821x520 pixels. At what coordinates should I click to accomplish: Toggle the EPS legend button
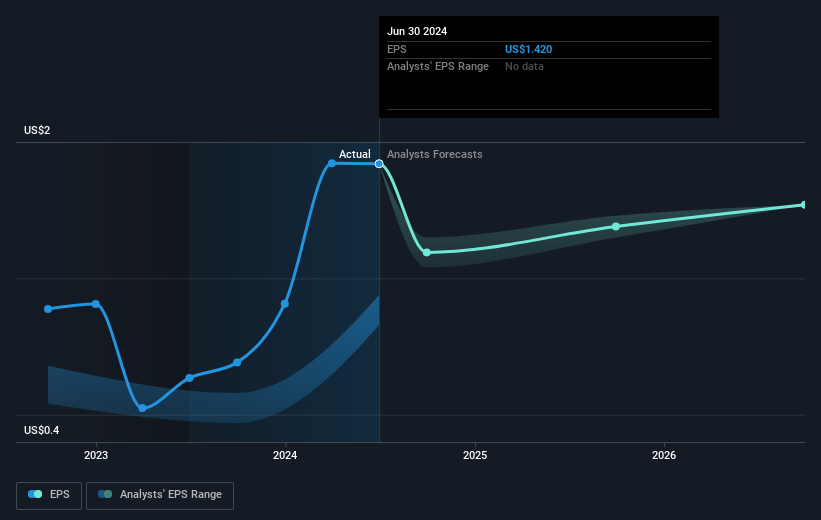click(x=49, y=495)
